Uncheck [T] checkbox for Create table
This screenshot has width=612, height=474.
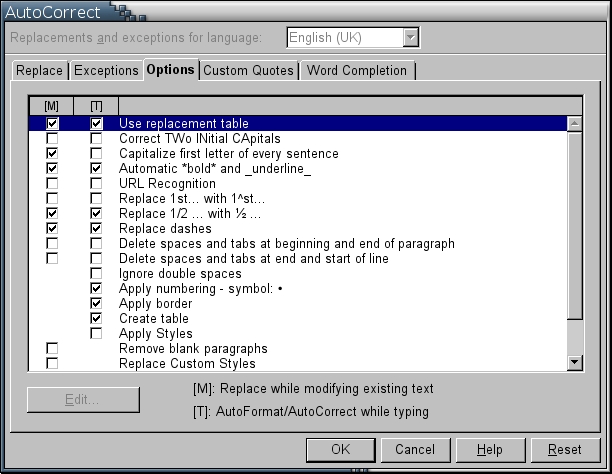[x=97, y=319]
